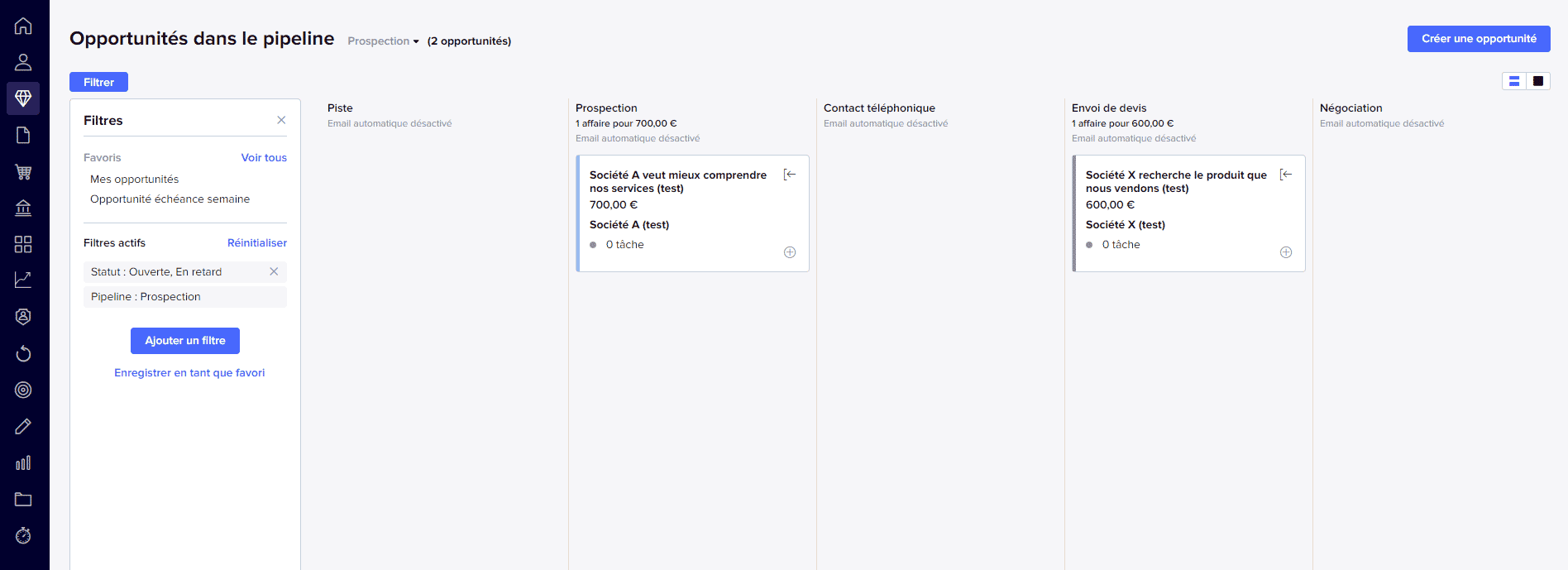The width and height of the screenshot is (1568, 570).
Task: Switch to kanban board view toggle
Action: click(x=1538, y=81)
